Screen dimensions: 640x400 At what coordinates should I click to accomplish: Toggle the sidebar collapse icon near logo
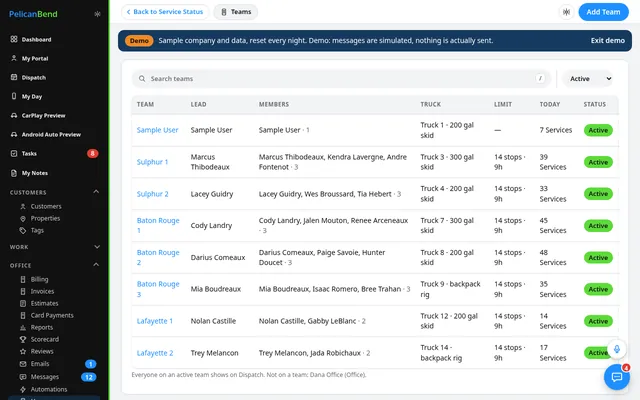(97, 14)
